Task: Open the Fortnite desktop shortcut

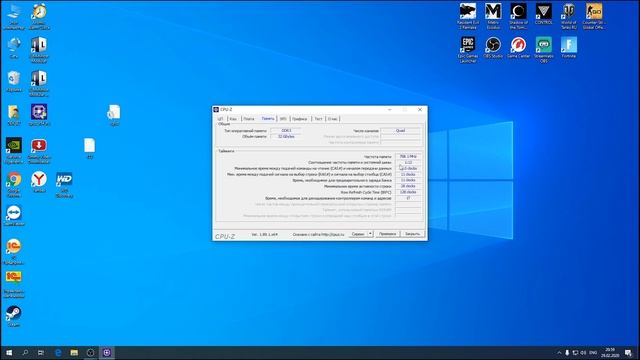Action: coord(569,48)
